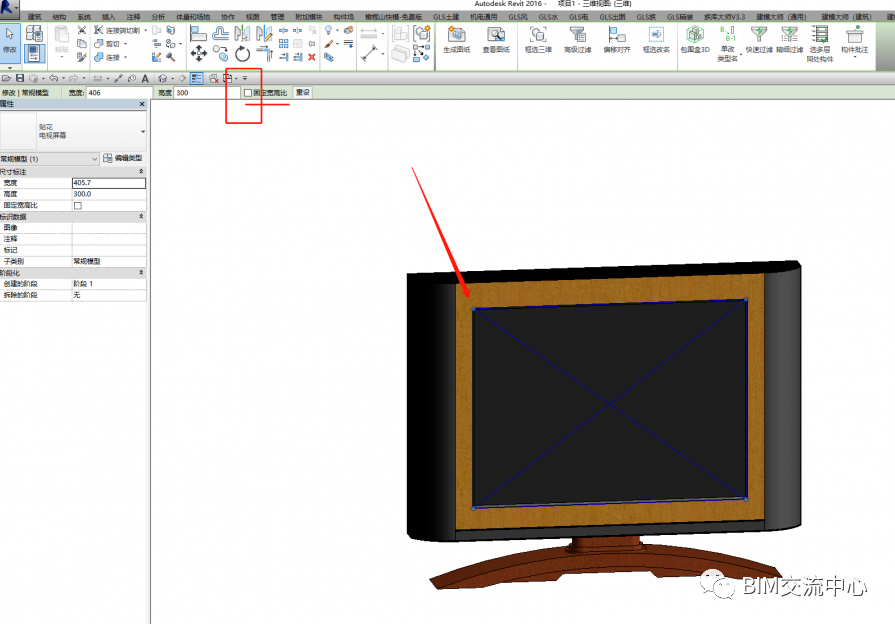
Task: Close the 属性 properties panel
Action: 142,104
